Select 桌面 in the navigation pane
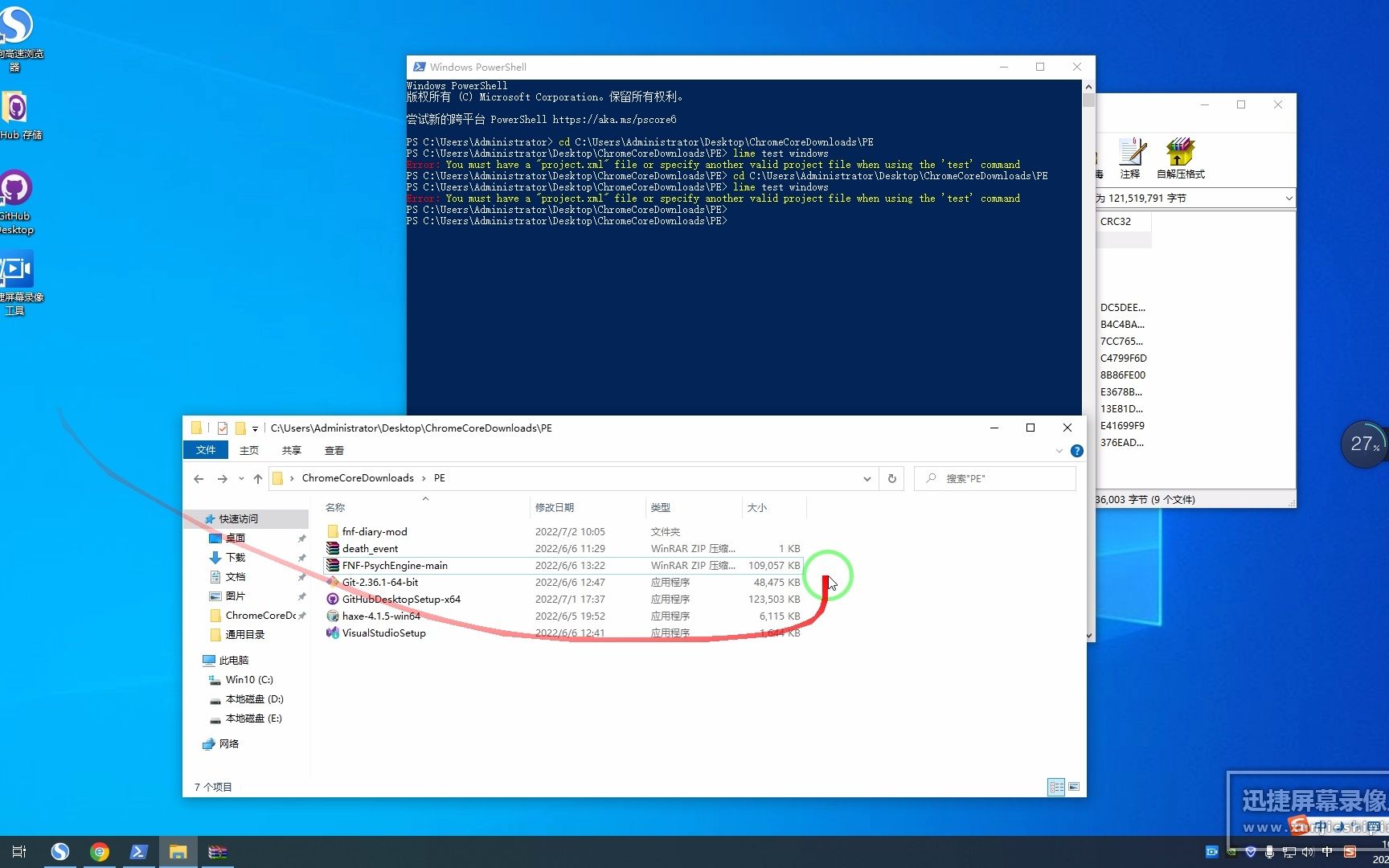Screen dimensions: 1389x868 (x=236, y=538)
